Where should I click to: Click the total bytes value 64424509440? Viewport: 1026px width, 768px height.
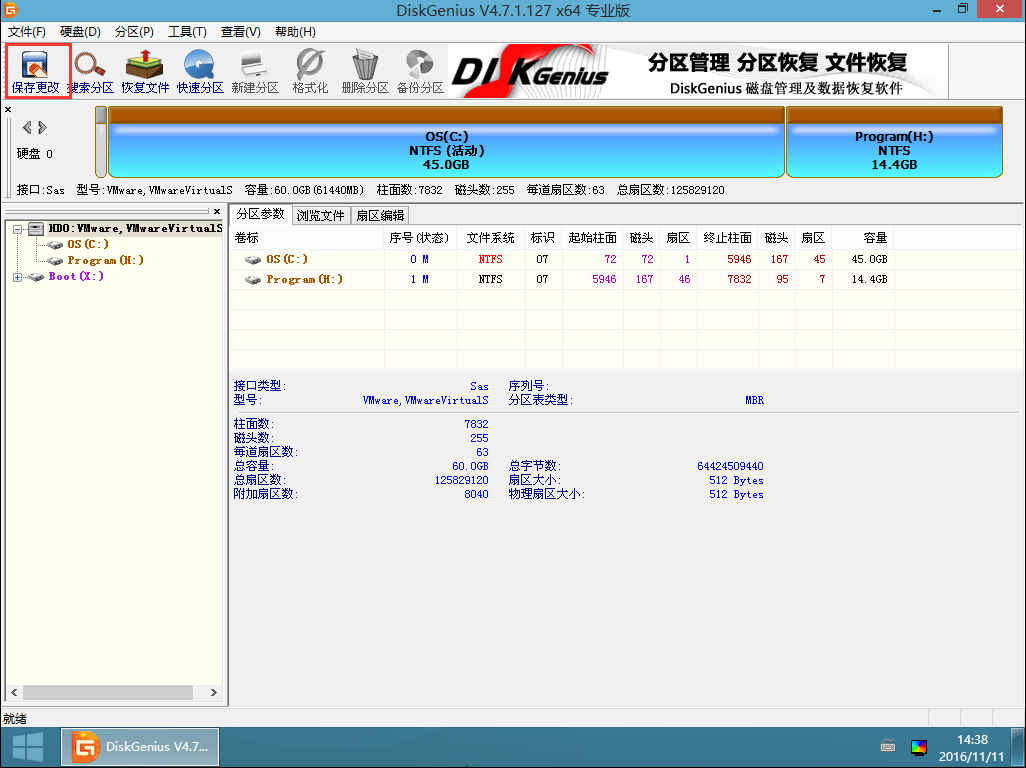click(x=730, y=466)
